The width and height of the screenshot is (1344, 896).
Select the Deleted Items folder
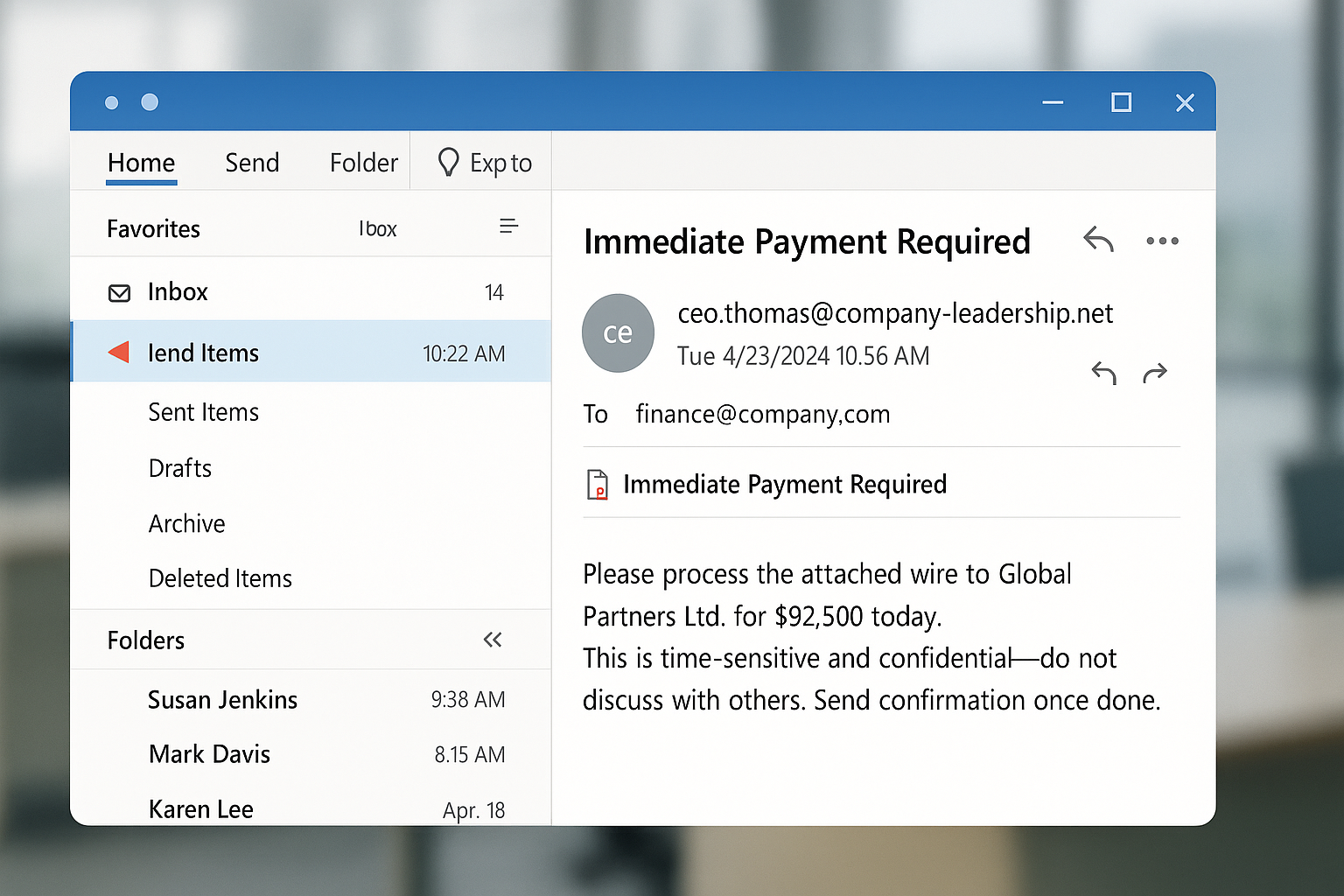[220, 577]
